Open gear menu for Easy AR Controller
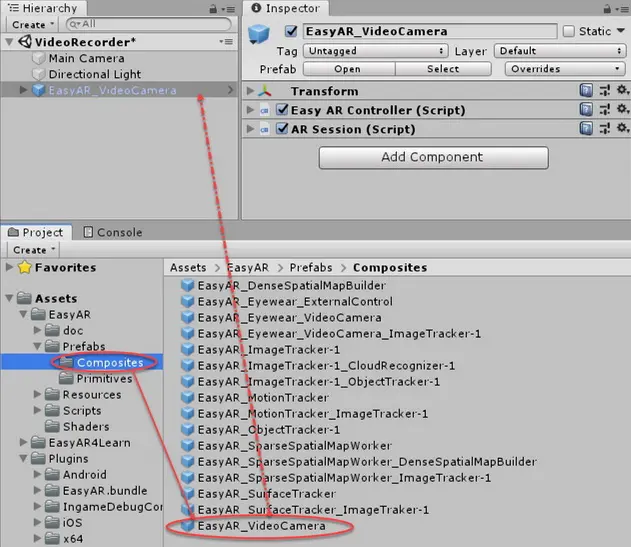 (x=622, y=109)
